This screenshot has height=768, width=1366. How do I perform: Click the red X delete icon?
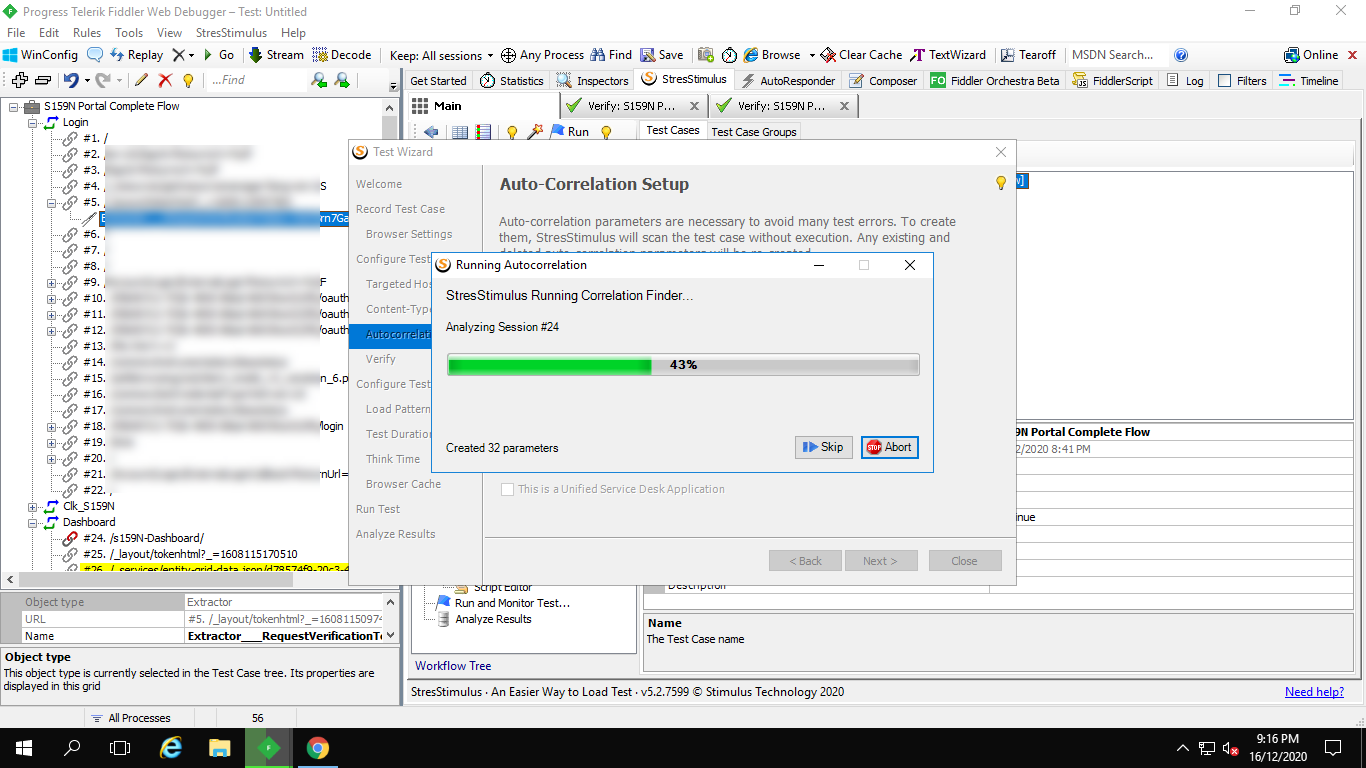165,80
